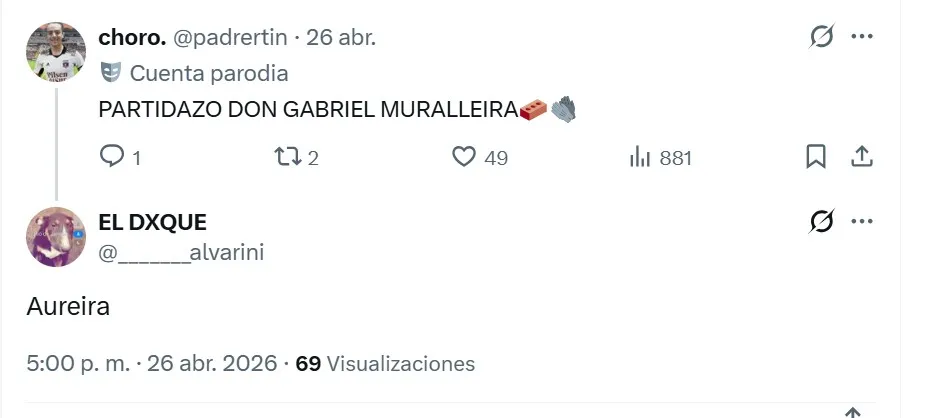Repost the PARTIDAZO tweet
Viewport: 937px width, 418px height.
287,157
